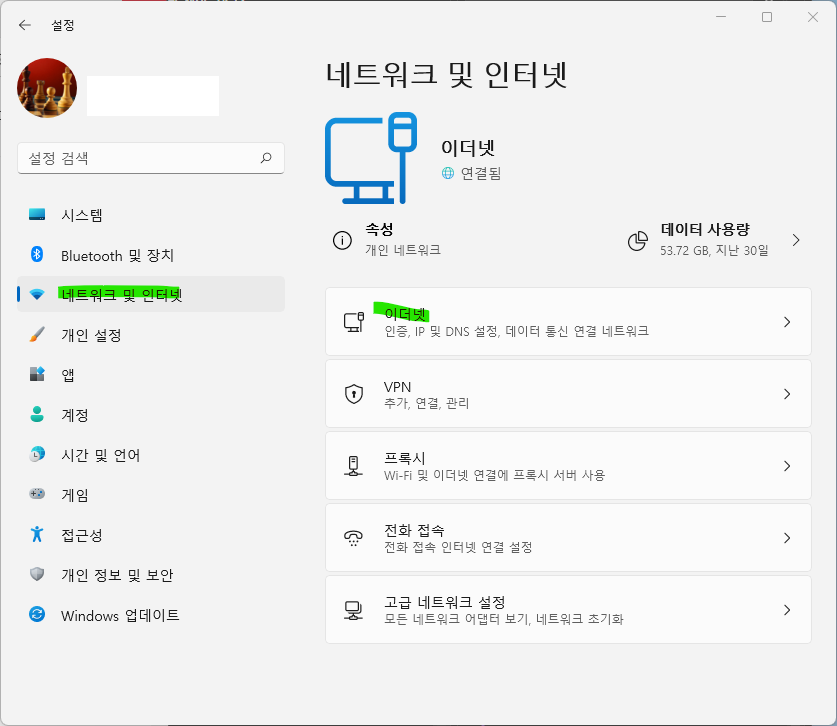This screenshot has height=726, width=837.
Task: Click the 네트워크 및 인터넷 page heading
Action: click(446, 75)
